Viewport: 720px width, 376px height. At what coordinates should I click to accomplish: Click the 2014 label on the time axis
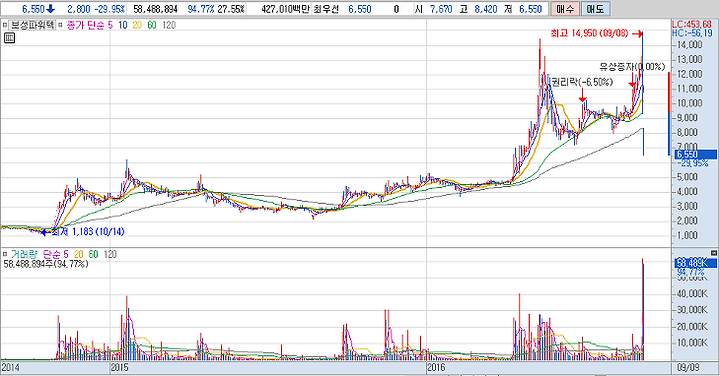[x=10, y=367]
